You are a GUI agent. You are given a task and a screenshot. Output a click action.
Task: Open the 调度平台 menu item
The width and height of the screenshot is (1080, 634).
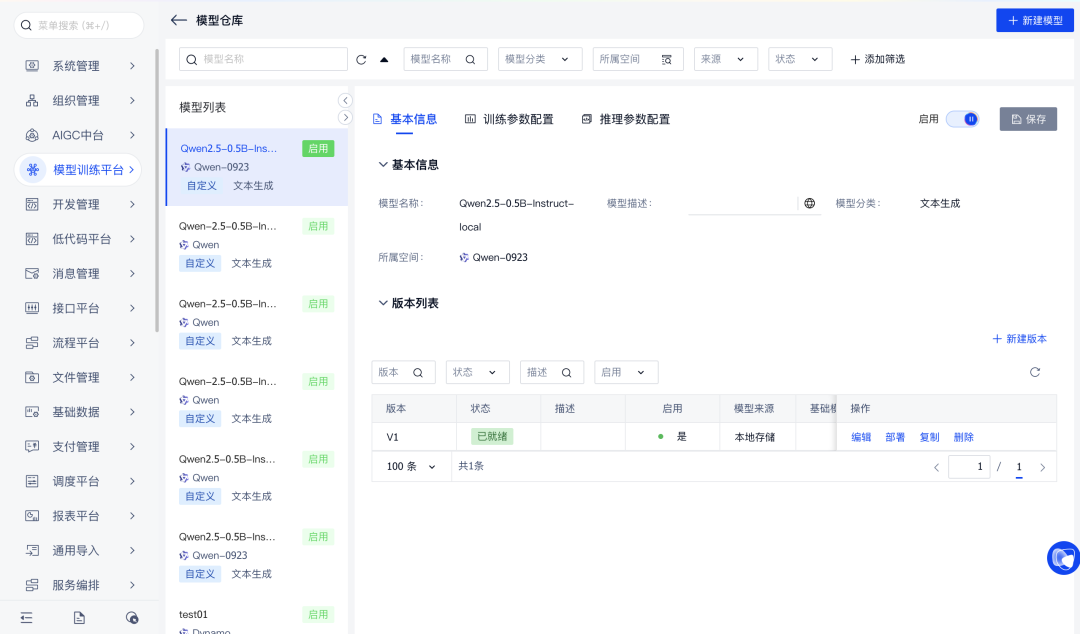(x=80, y=481)
